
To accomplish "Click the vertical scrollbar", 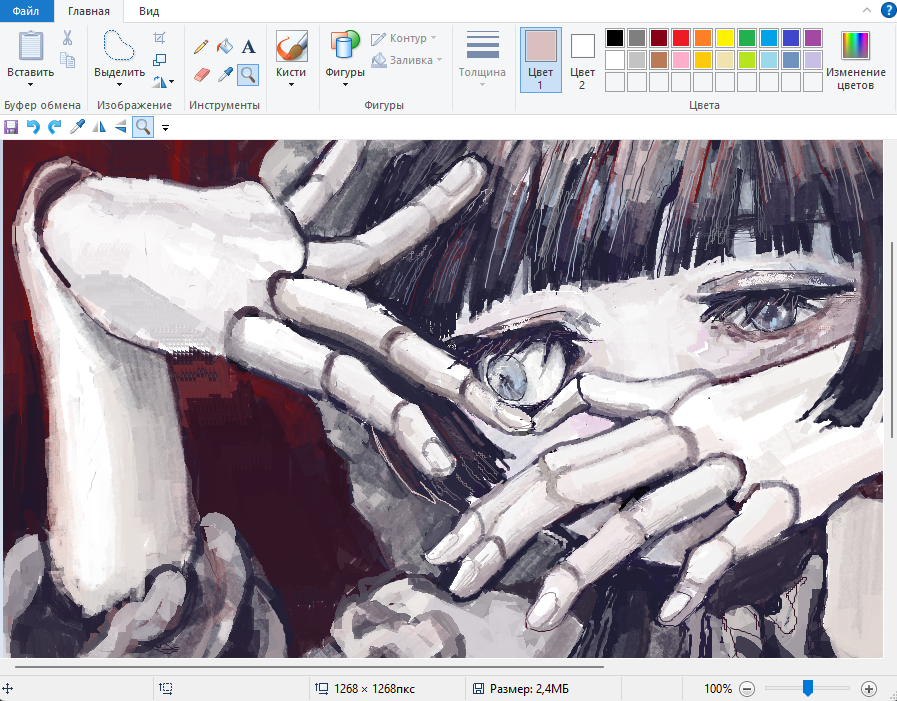I will click(x=892, y=340).
